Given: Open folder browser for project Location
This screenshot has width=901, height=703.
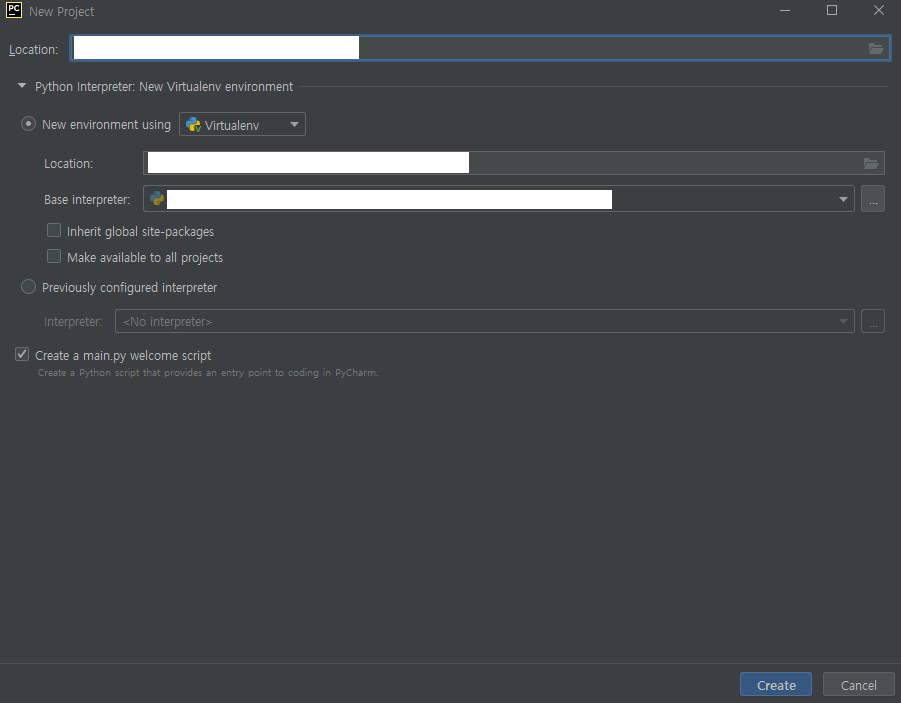Looking at the screenshot, I should click(876, 49).
